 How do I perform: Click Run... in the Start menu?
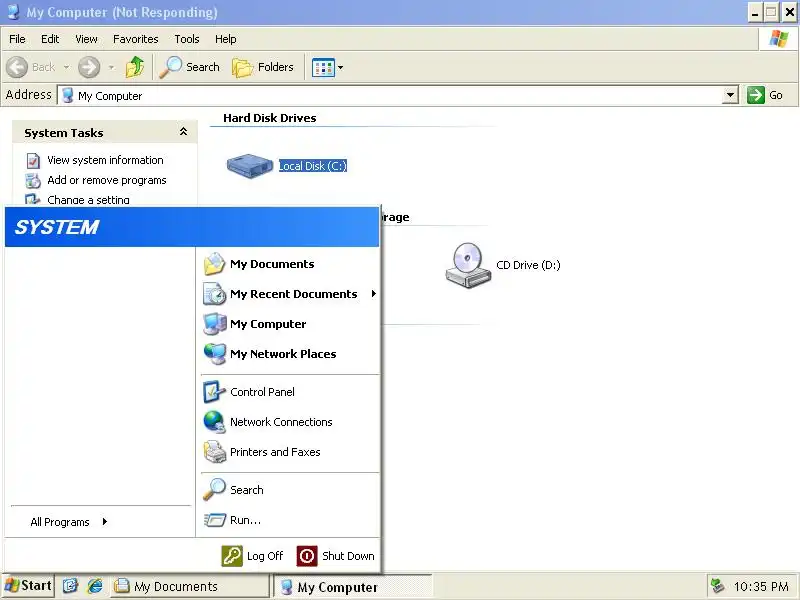(x=290, y=520)
